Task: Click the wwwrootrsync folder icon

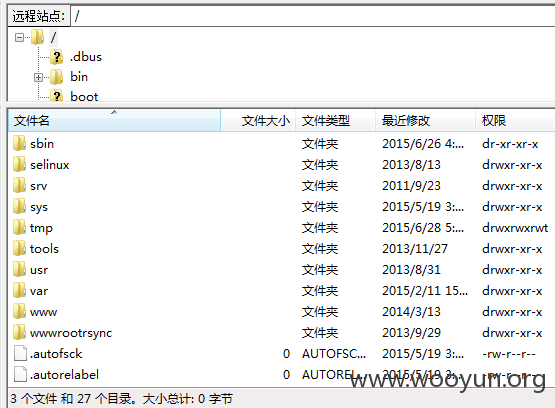Action: 19,333
